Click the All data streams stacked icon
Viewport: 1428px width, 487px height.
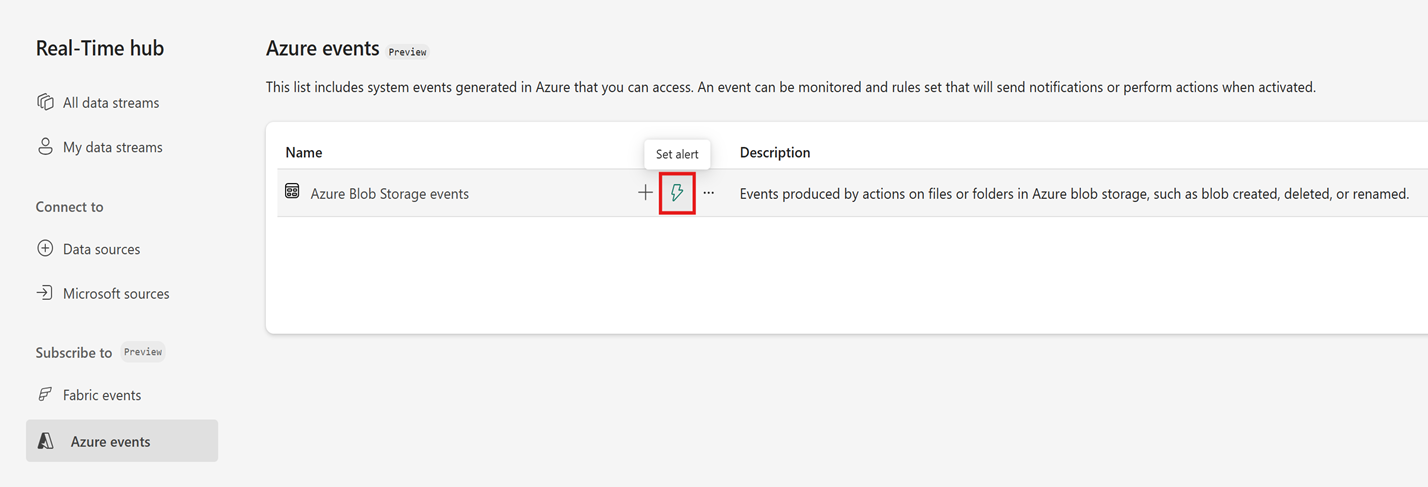(x=45, y=102)
